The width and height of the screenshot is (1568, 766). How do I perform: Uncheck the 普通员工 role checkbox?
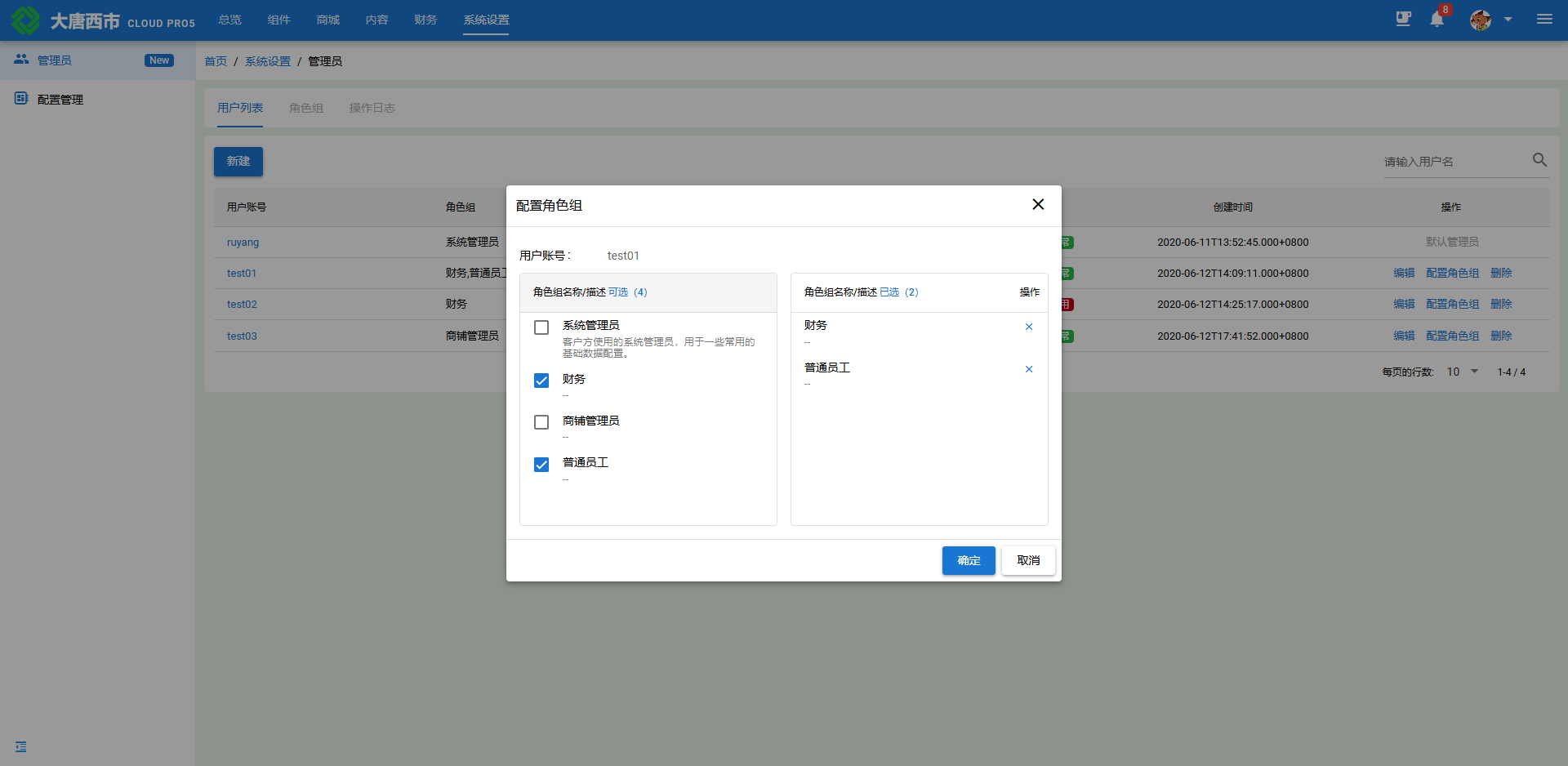[x=541, y=465]
